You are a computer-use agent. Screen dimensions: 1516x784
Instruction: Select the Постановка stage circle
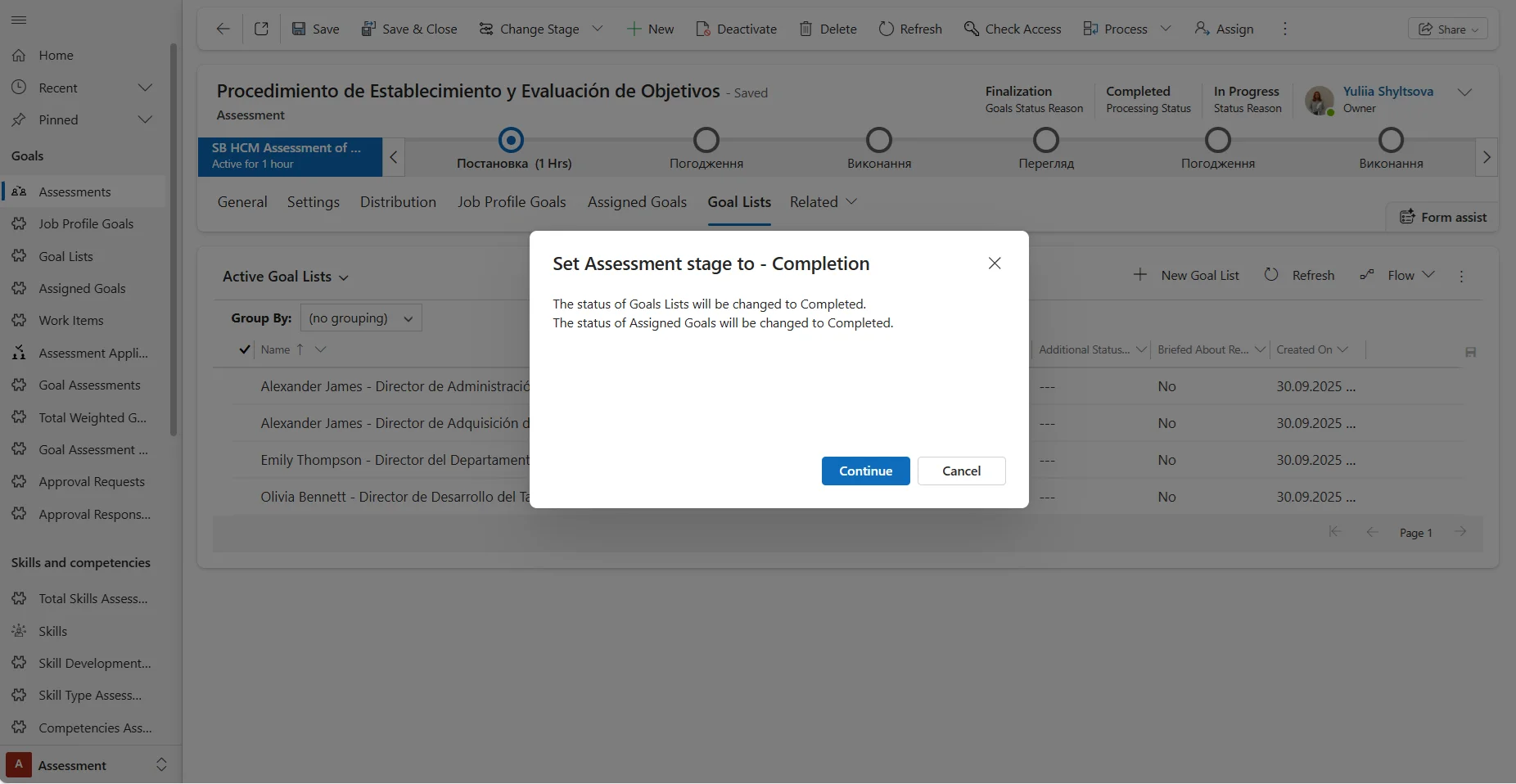click(x=511, y=140)
